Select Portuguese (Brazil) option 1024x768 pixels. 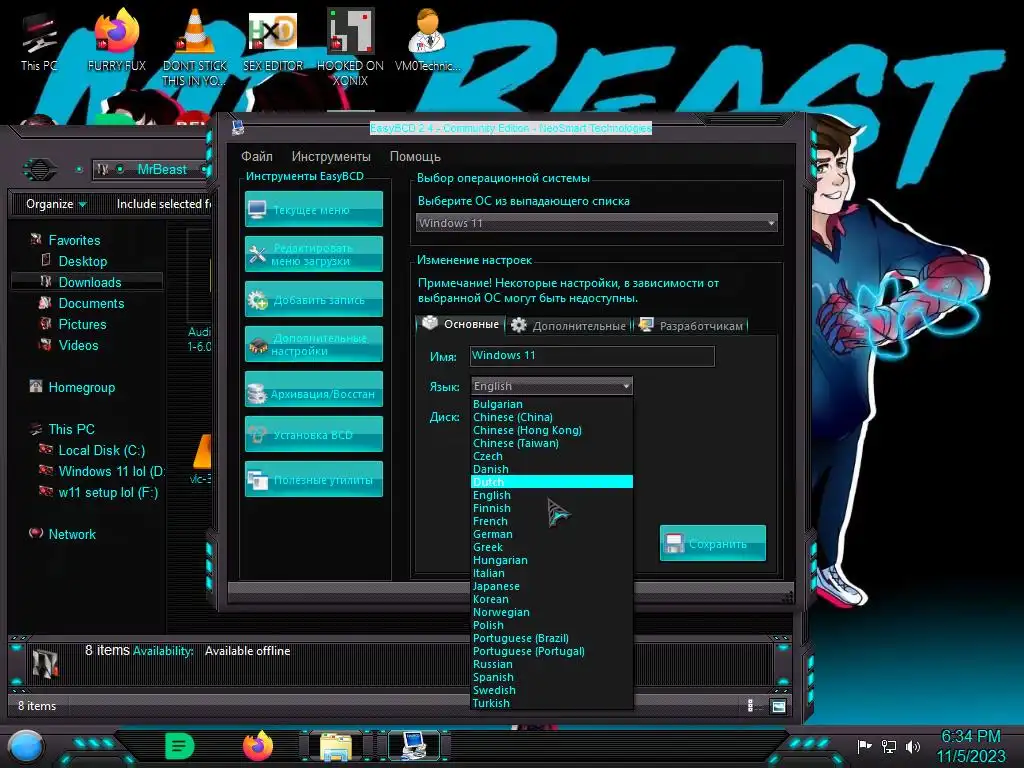click(551, 639)
